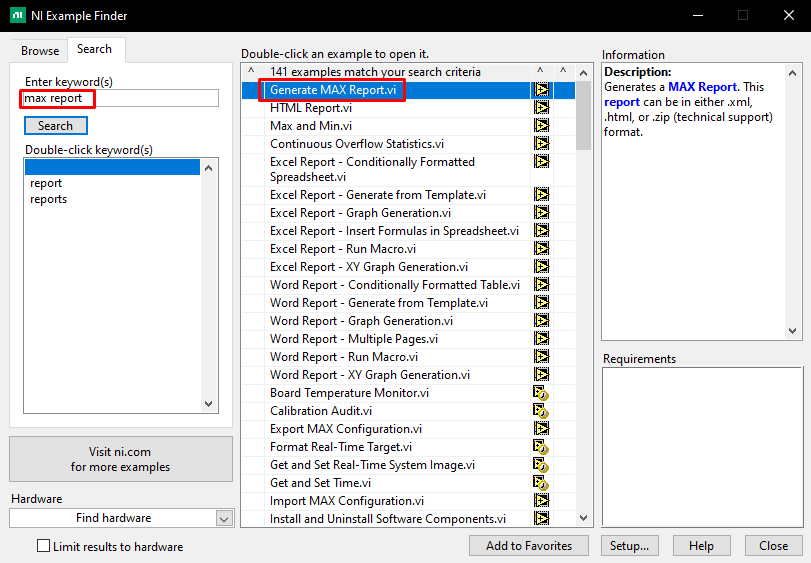
Task: Switch to the Browse tab
Action: pyautogui.click(x=40, y=51)
